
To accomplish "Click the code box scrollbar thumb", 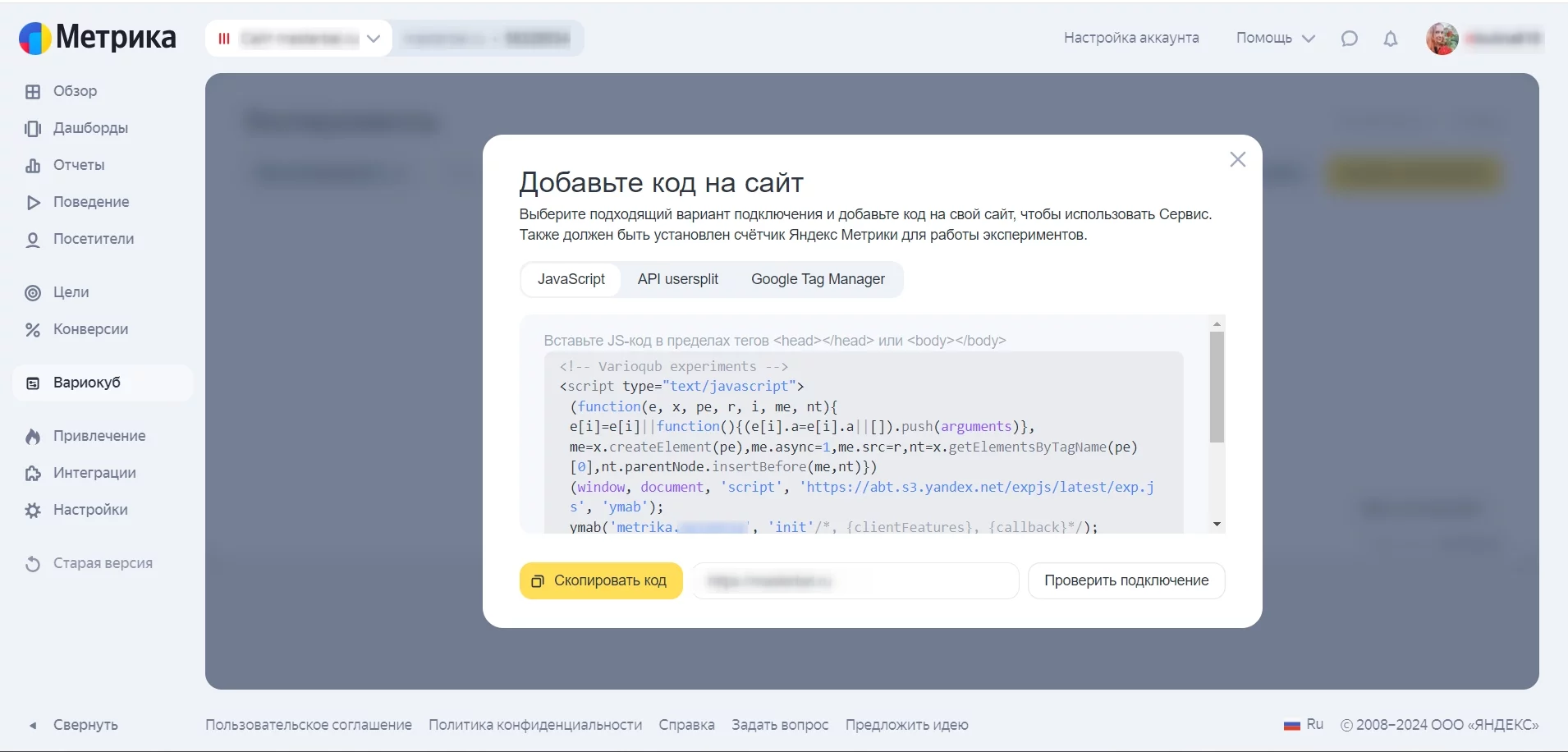I will tap(1217, 387).
